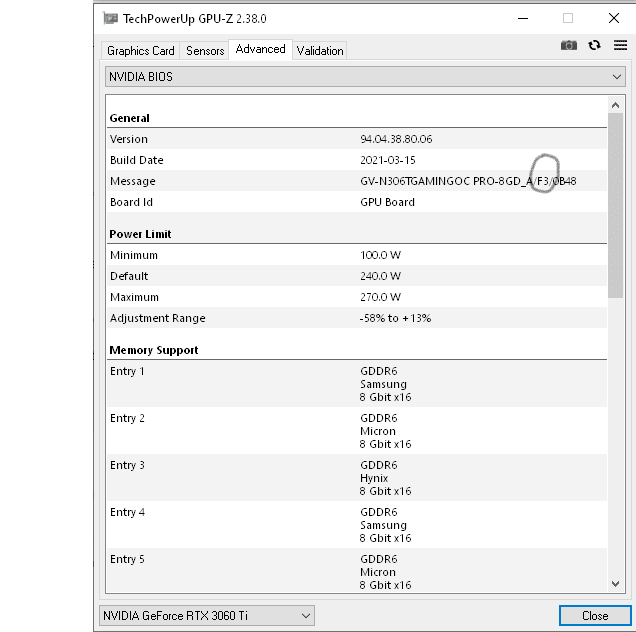Take a screenshot with the camera icon
This screenshot has height=632, width=636.
point(569,45)
